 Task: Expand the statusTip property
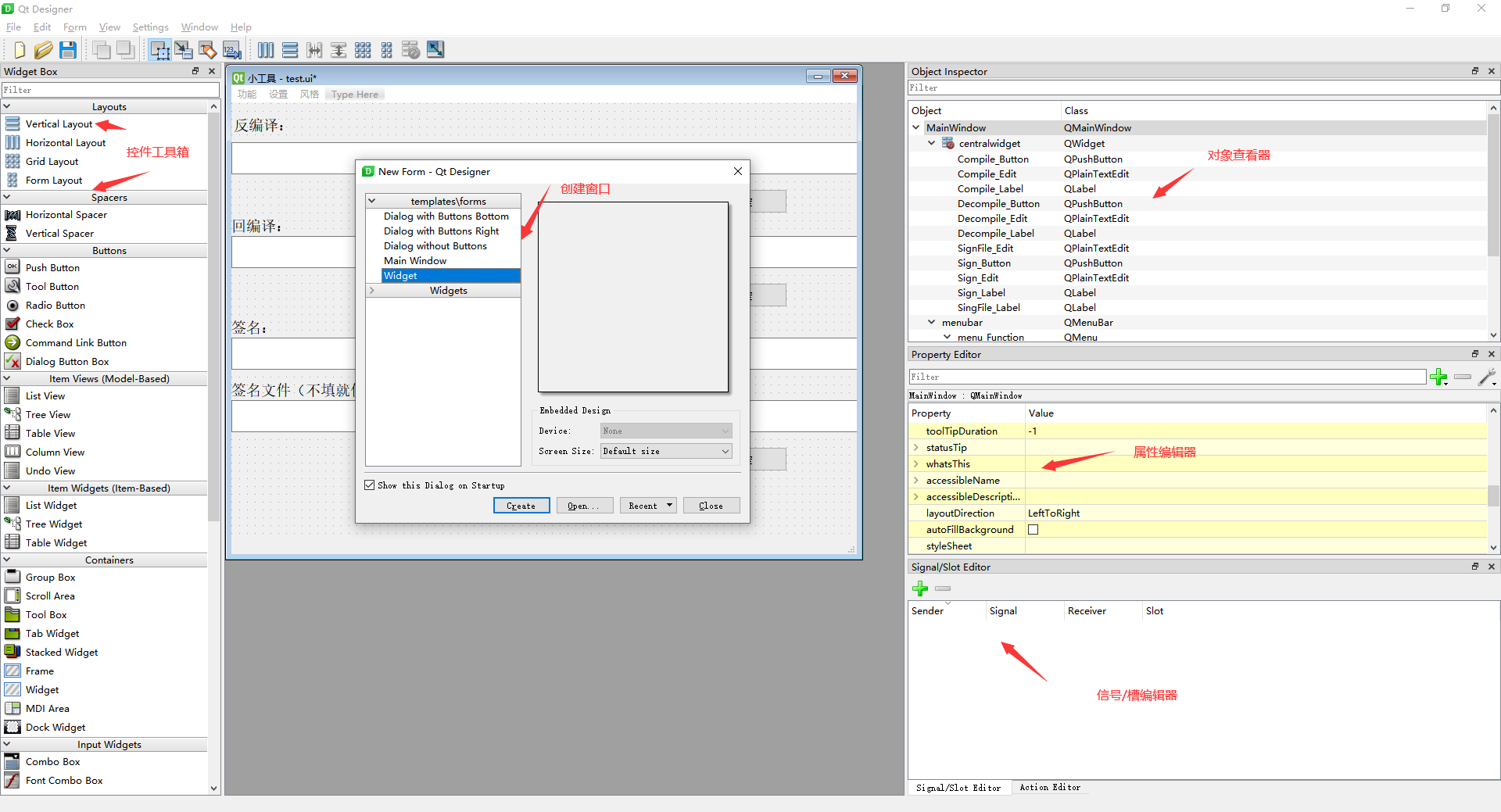(915, 448)
